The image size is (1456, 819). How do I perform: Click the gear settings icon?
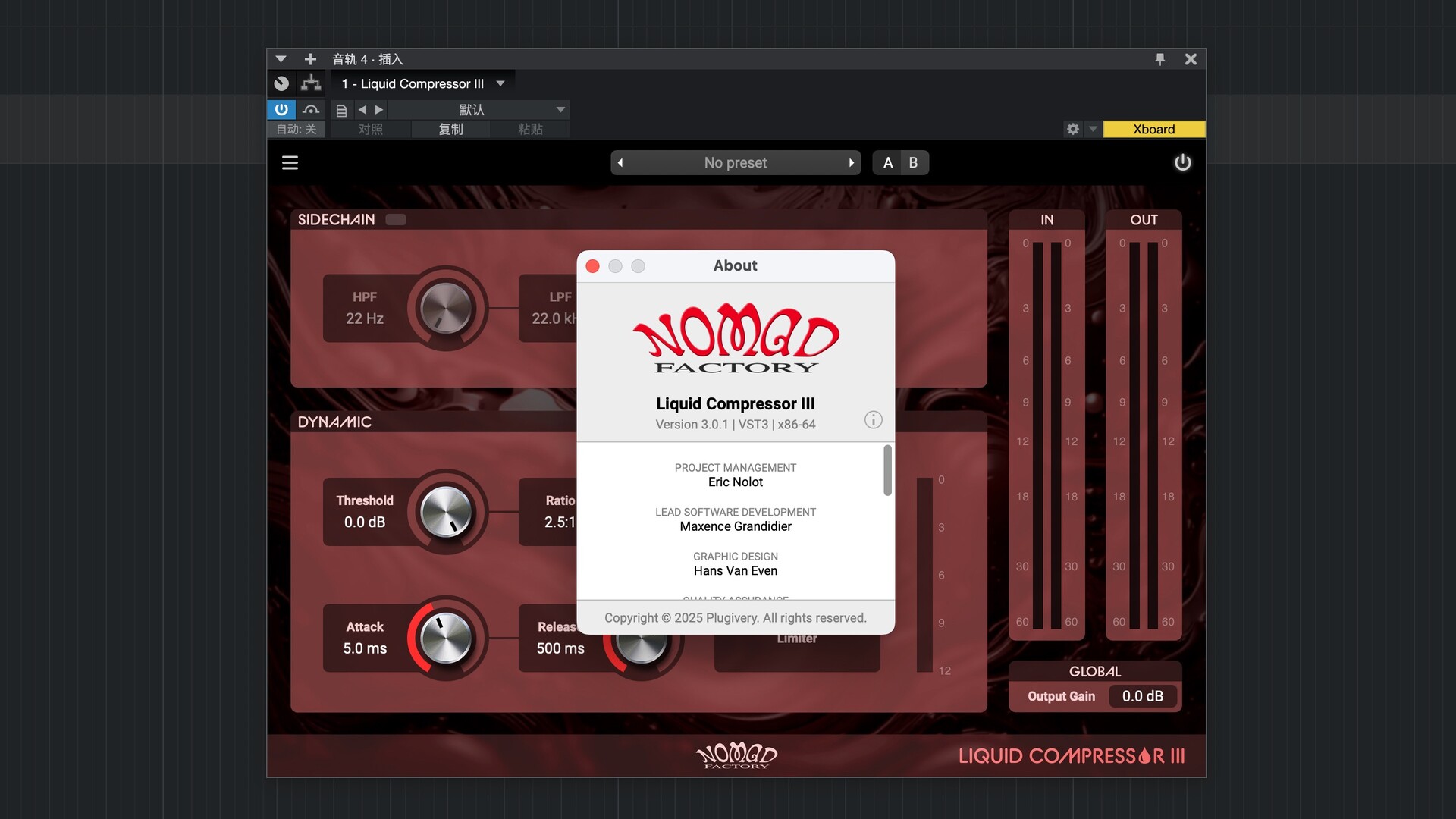click(x=1072, y=129)
